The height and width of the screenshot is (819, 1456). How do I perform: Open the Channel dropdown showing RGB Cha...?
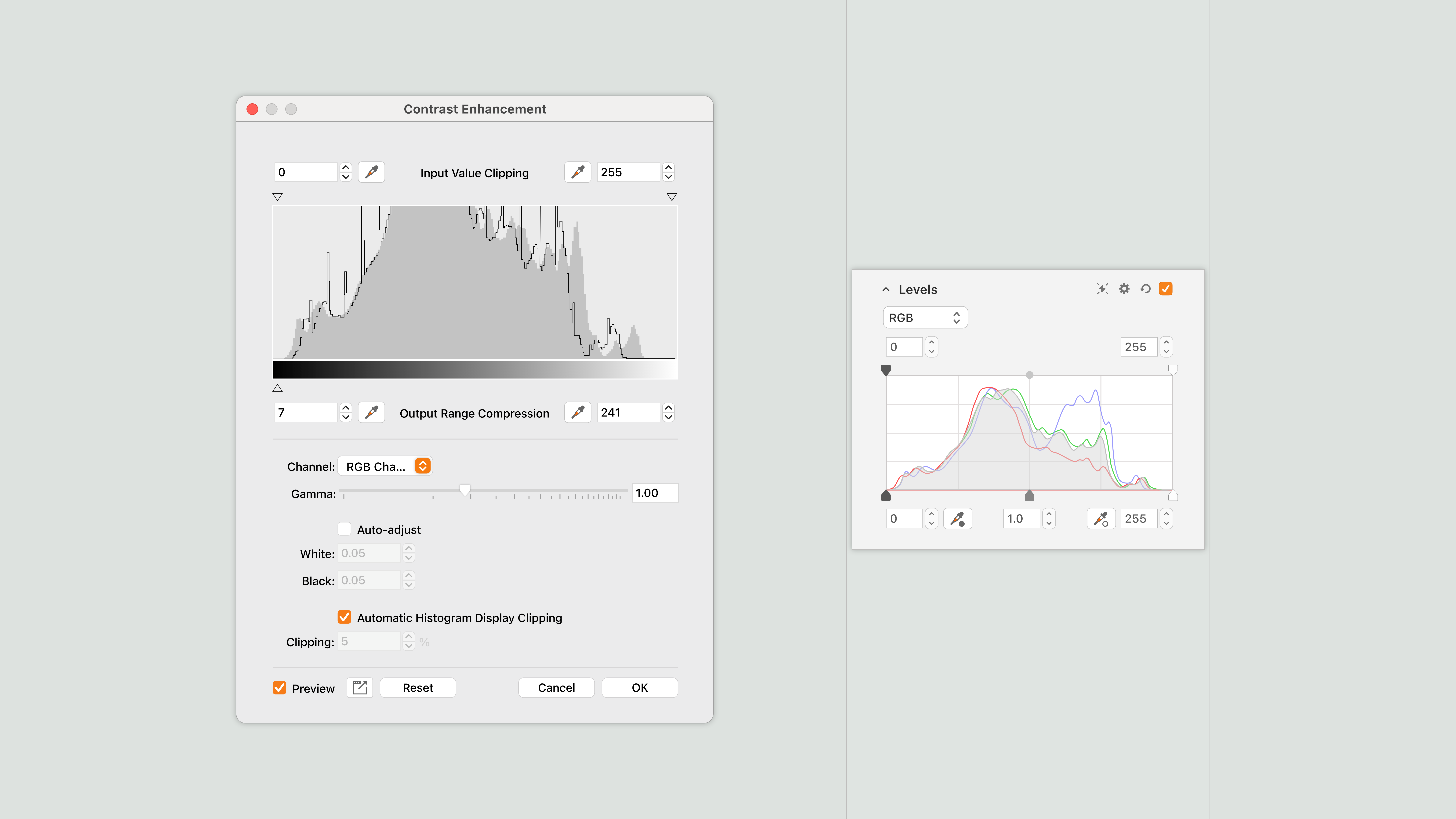pos(385,466)
